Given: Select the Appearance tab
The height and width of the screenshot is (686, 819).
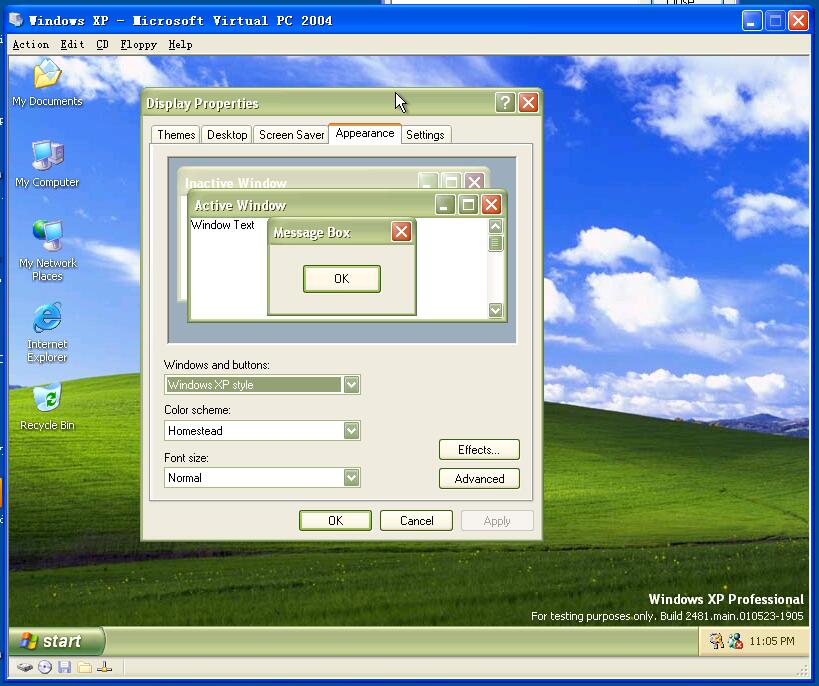Looking at the screenshot, I should coord(365,133).
